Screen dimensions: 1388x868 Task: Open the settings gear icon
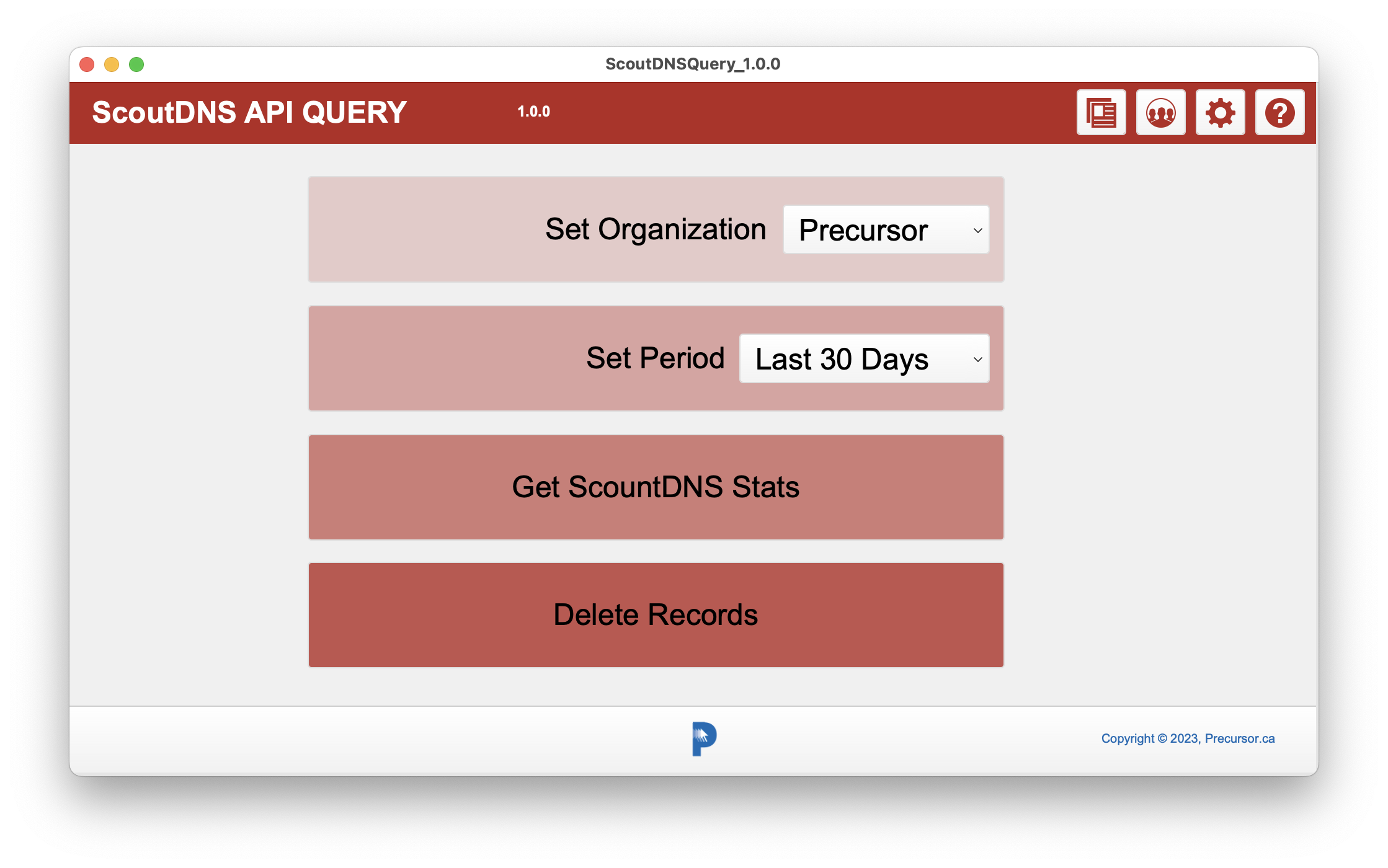[1219, 112]
